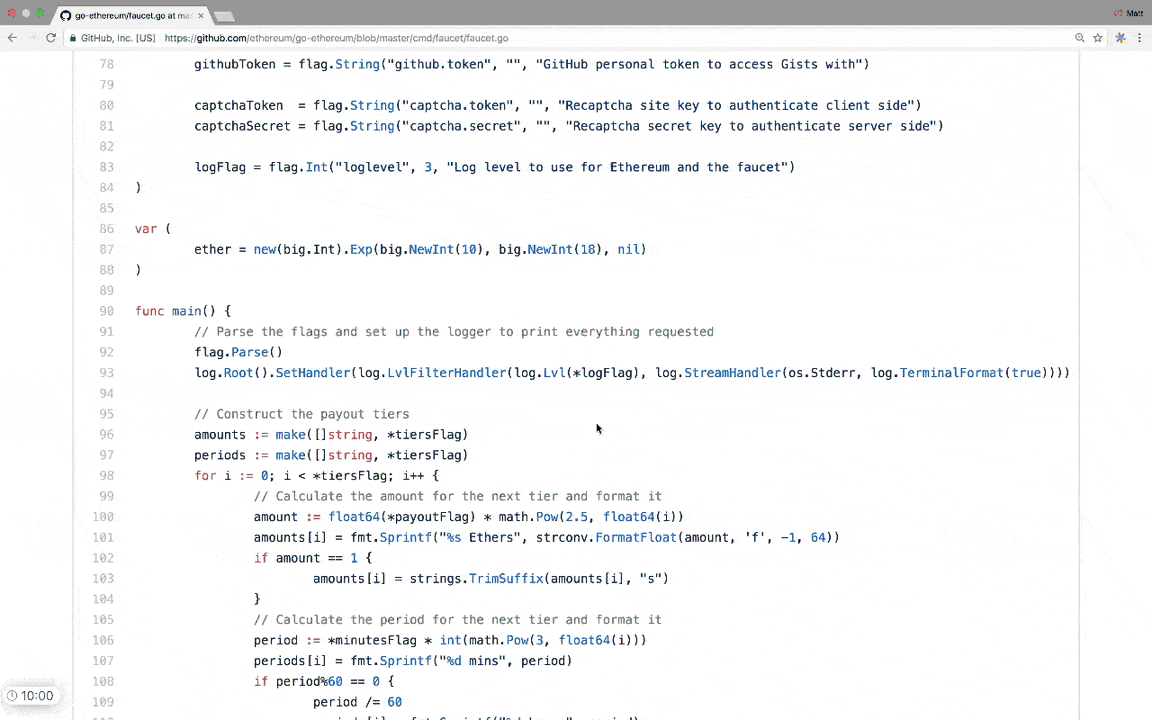Click the page scrollbar on the right
1152x720 pixels.
1146,300
